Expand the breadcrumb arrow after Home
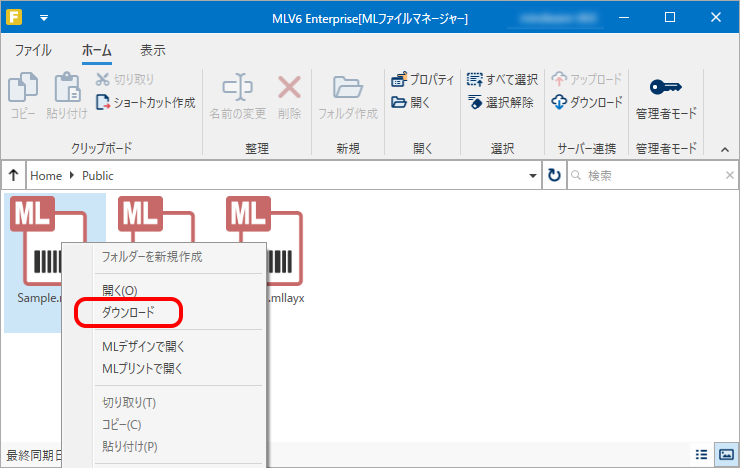 point(72,176)
